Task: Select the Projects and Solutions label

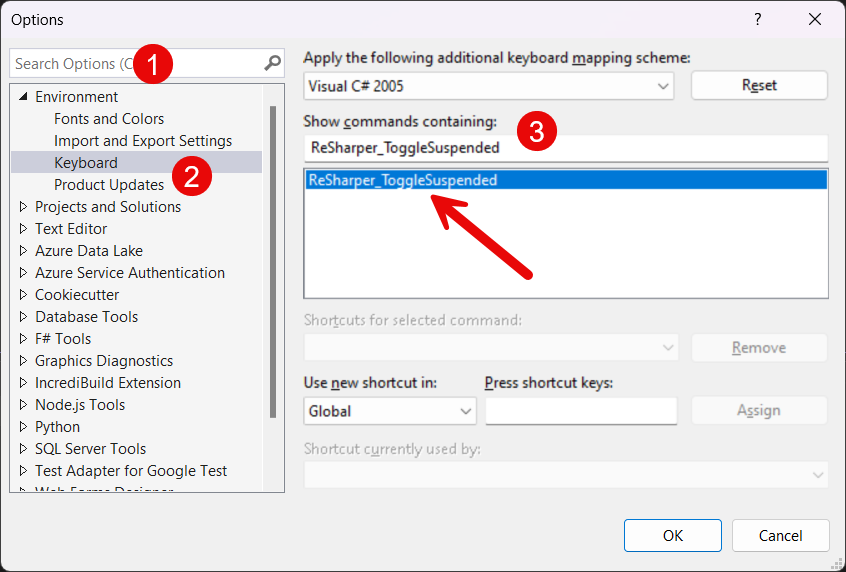Action: coord(108,207)
